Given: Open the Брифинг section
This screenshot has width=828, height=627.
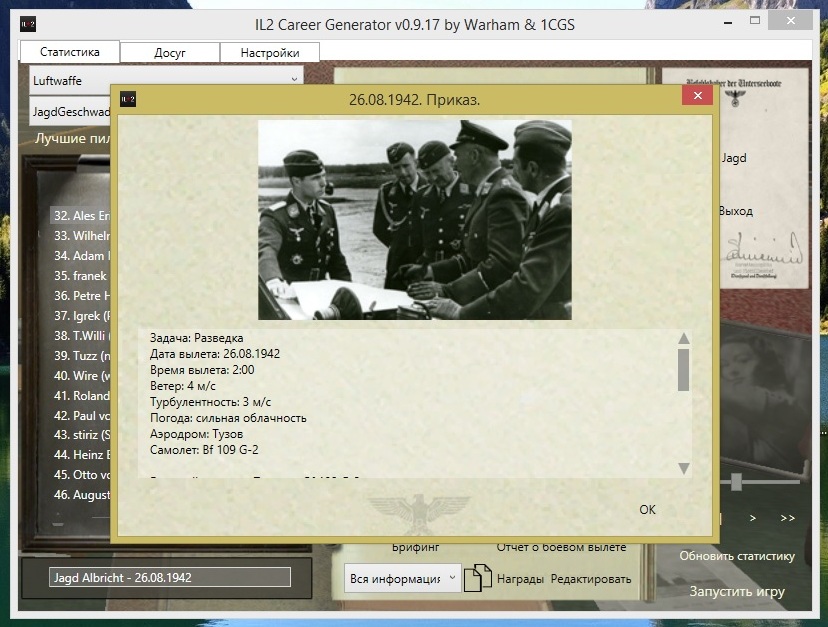Looking at the screenshot, I should [416, 547].
